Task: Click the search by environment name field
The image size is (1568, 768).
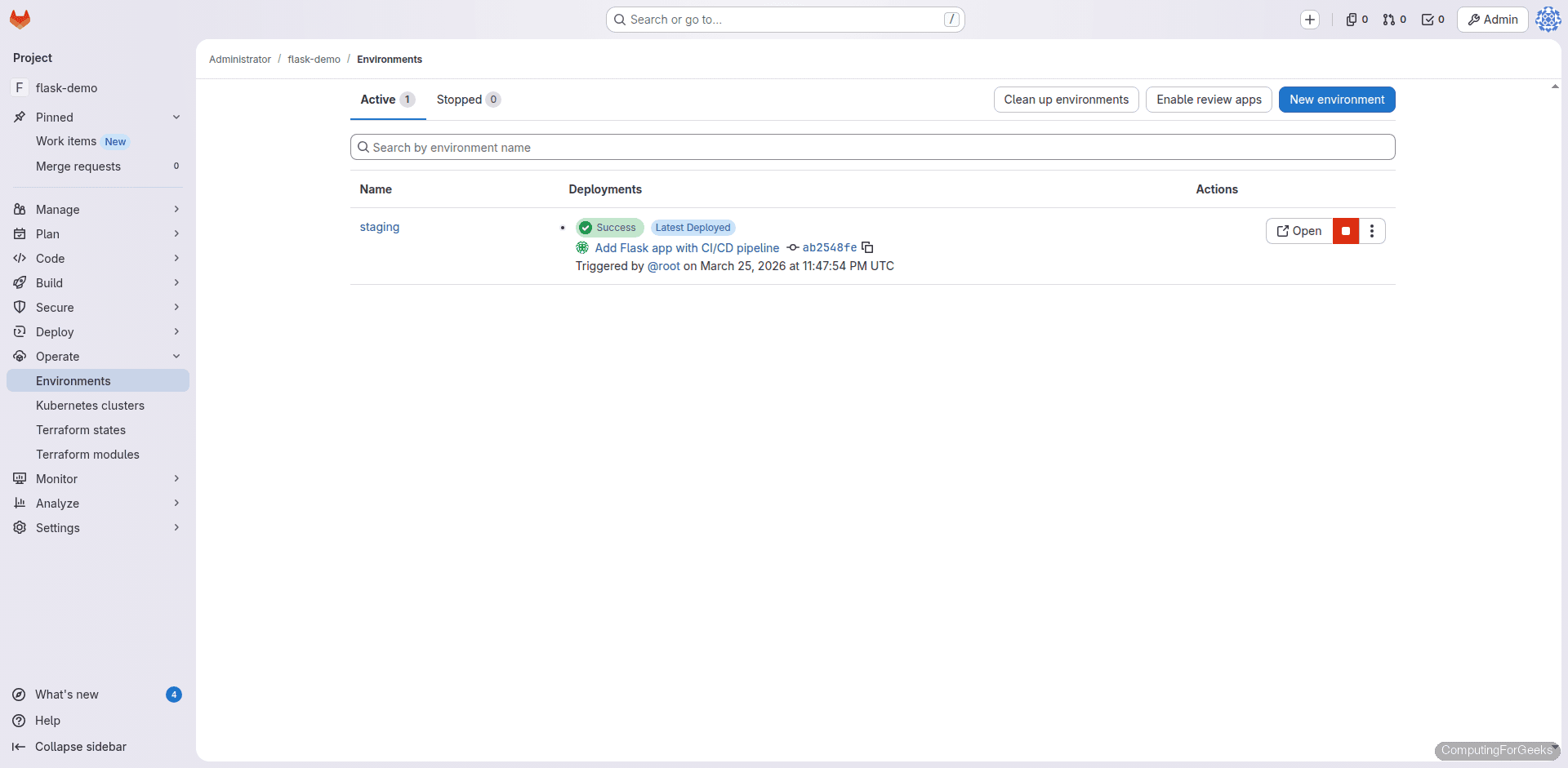Action: pyautogui.click(x=872, y=147)
